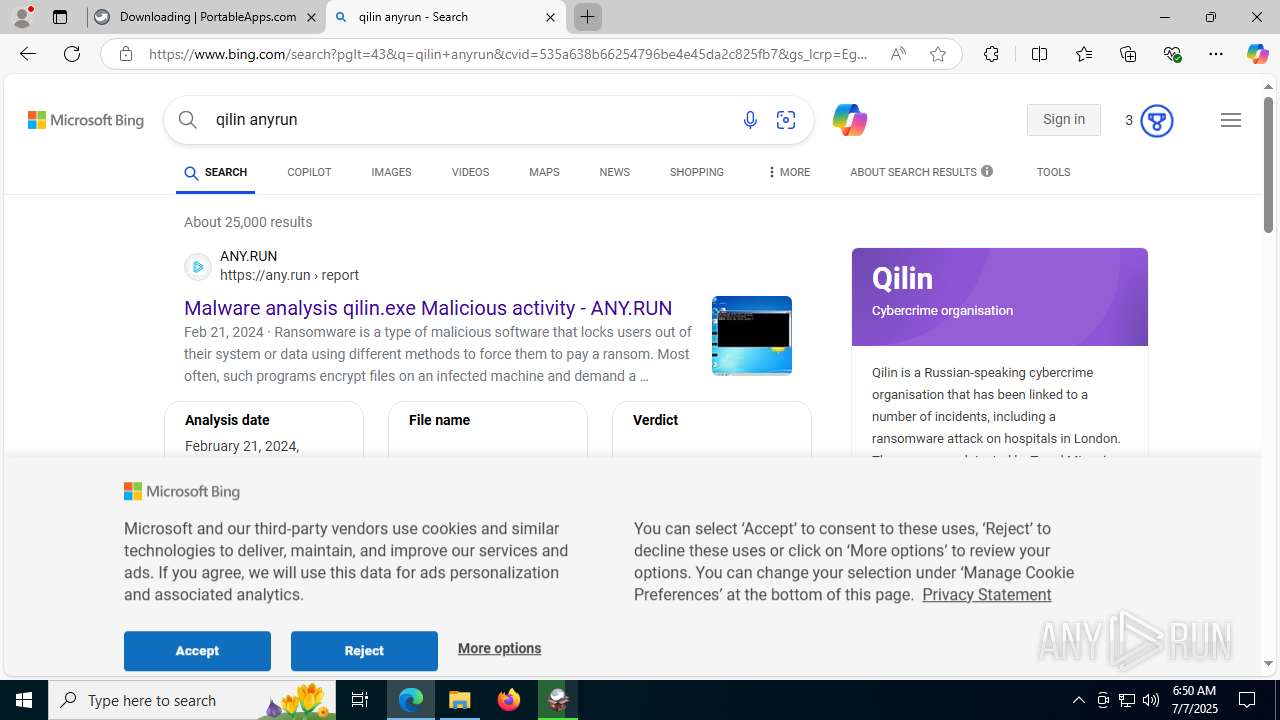
Task: Open Task View on the taskbar
Action: click(x=360, y=700)
